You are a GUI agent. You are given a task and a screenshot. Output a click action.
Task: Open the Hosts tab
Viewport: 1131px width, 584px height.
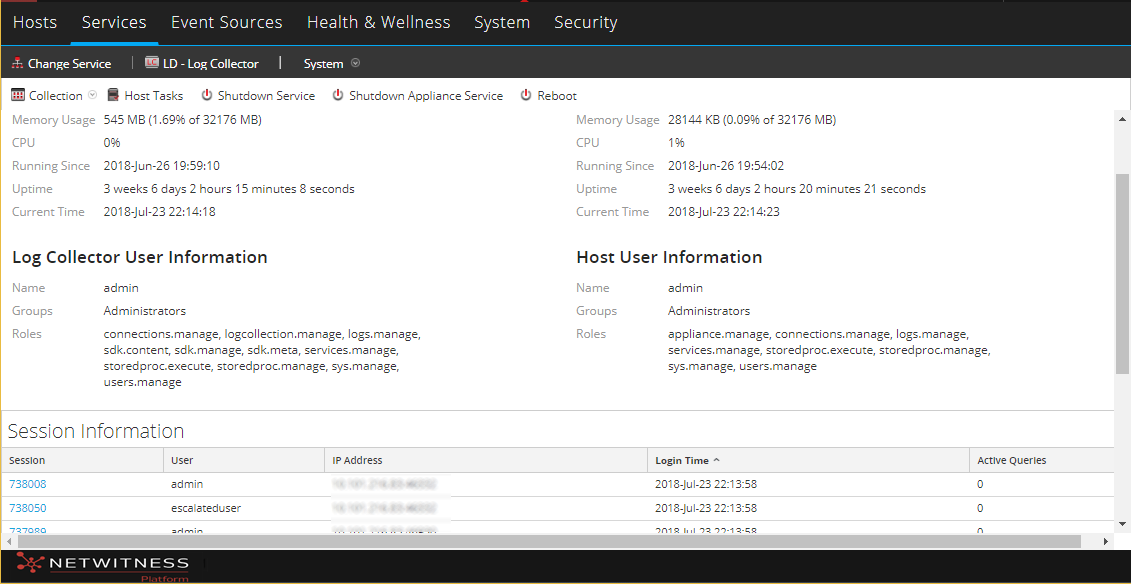click(x=35, y=22)
